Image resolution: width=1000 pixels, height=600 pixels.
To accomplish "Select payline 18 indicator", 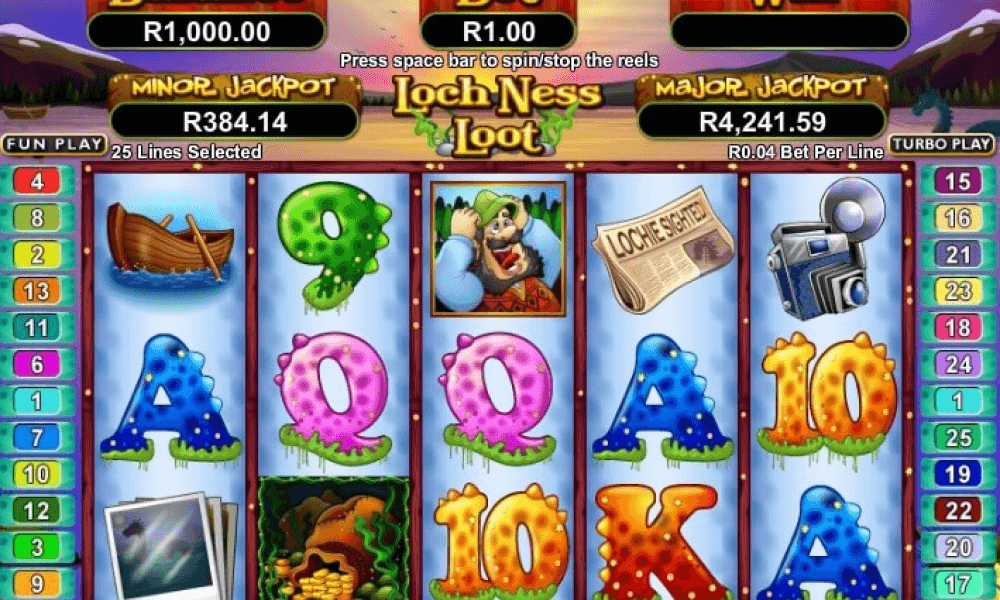I will click(958, 328).
